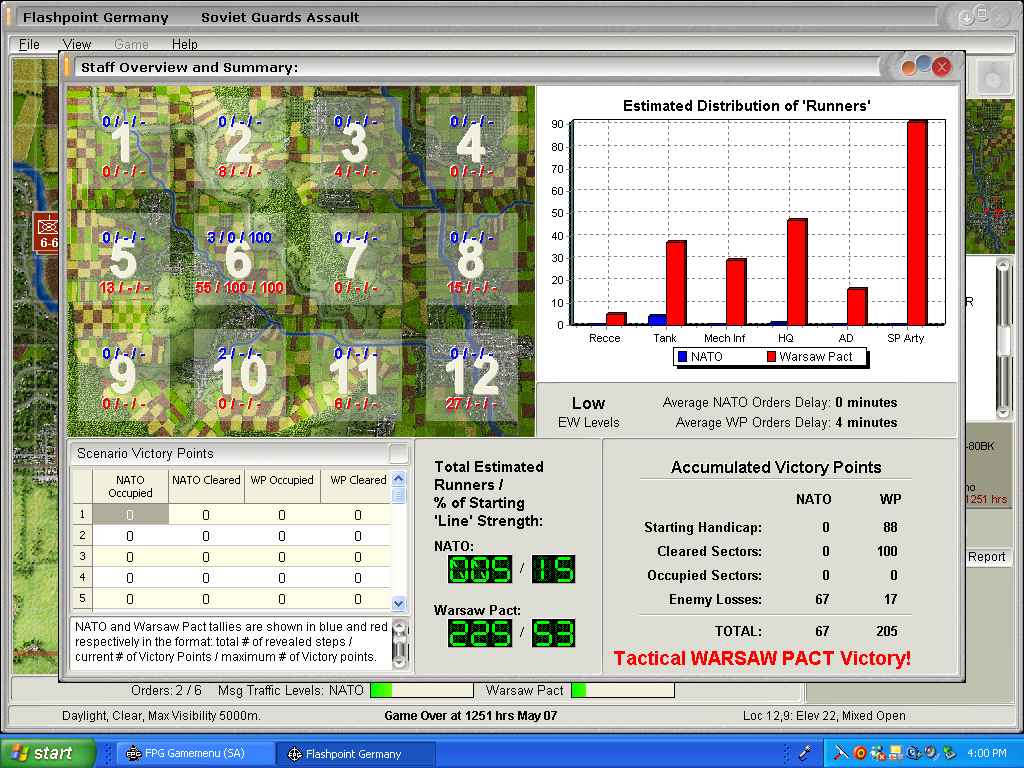The width and height of the screenshot is (1024, 768).
Task: Click the pen icon left of the system tray
Action: pyautogui.click(x=805, y=753)
